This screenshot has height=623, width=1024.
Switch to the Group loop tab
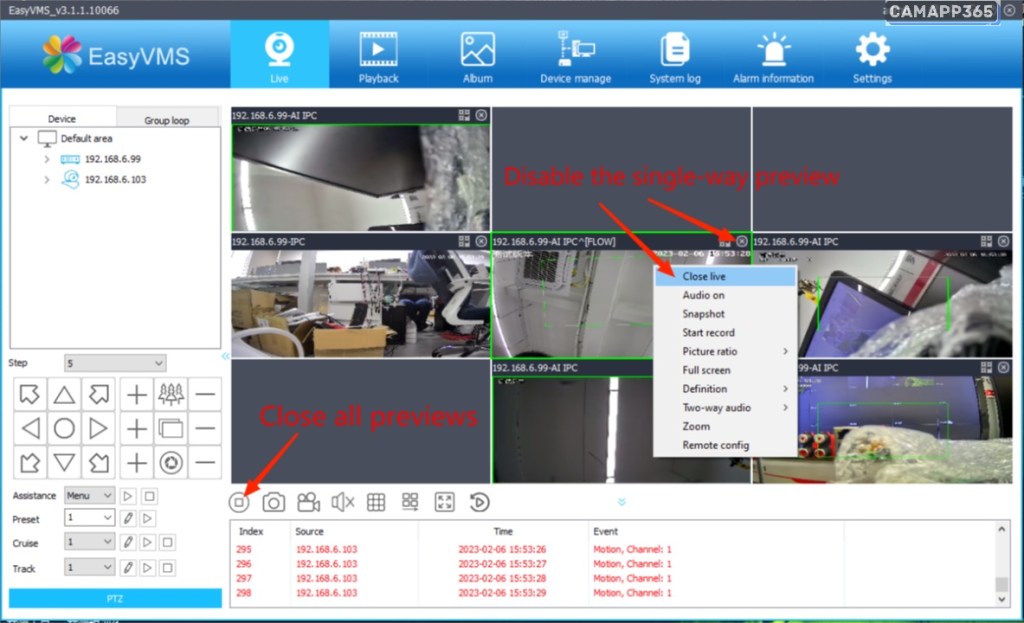click(x=166, y=120)
